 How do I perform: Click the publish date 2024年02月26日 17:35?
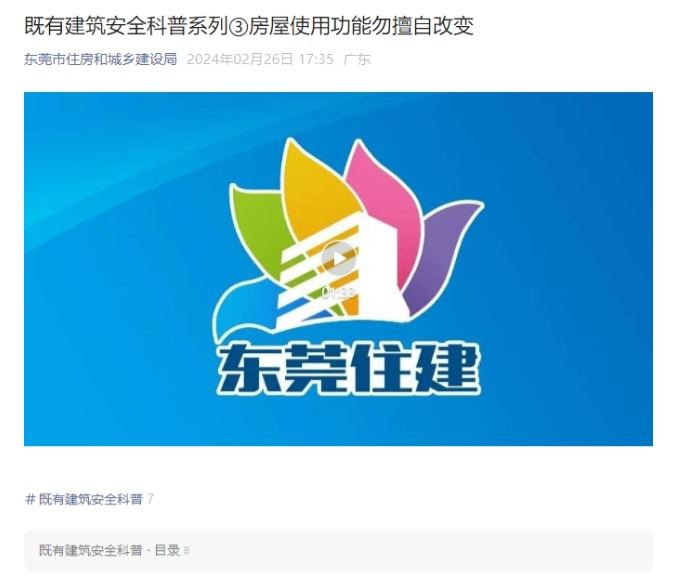click(260, 59)
